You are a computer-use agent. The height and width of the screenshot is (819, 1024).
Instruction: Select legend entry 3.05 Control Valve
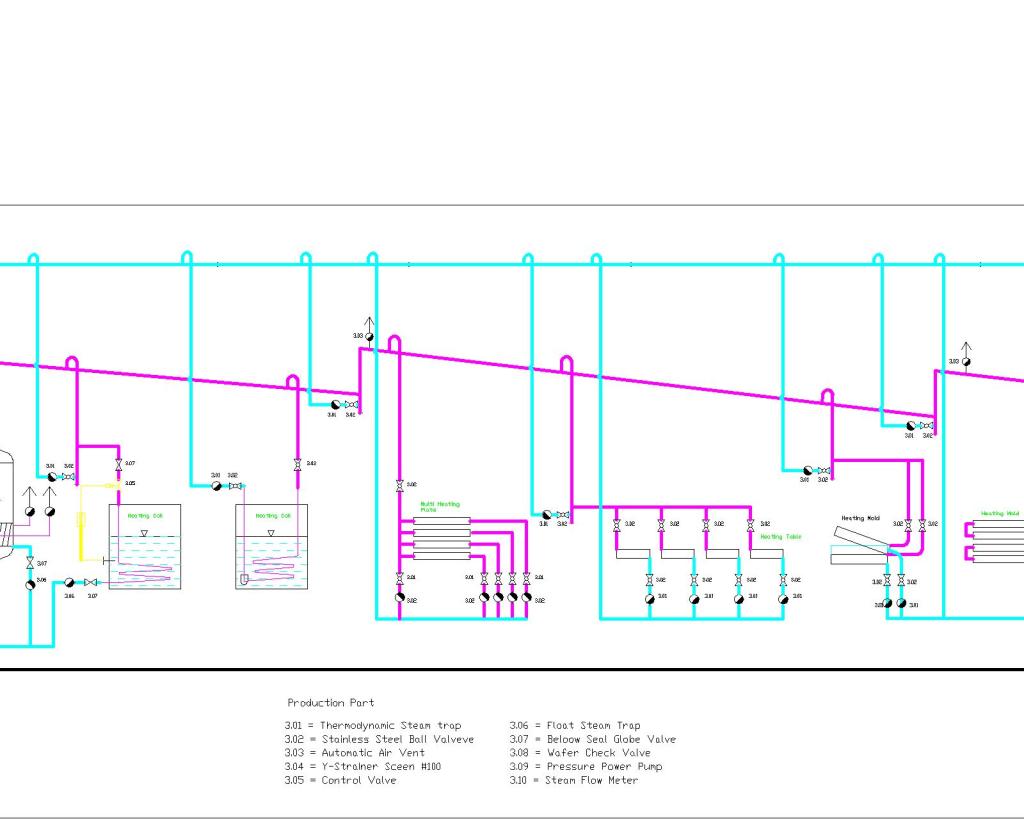point(340,780)
